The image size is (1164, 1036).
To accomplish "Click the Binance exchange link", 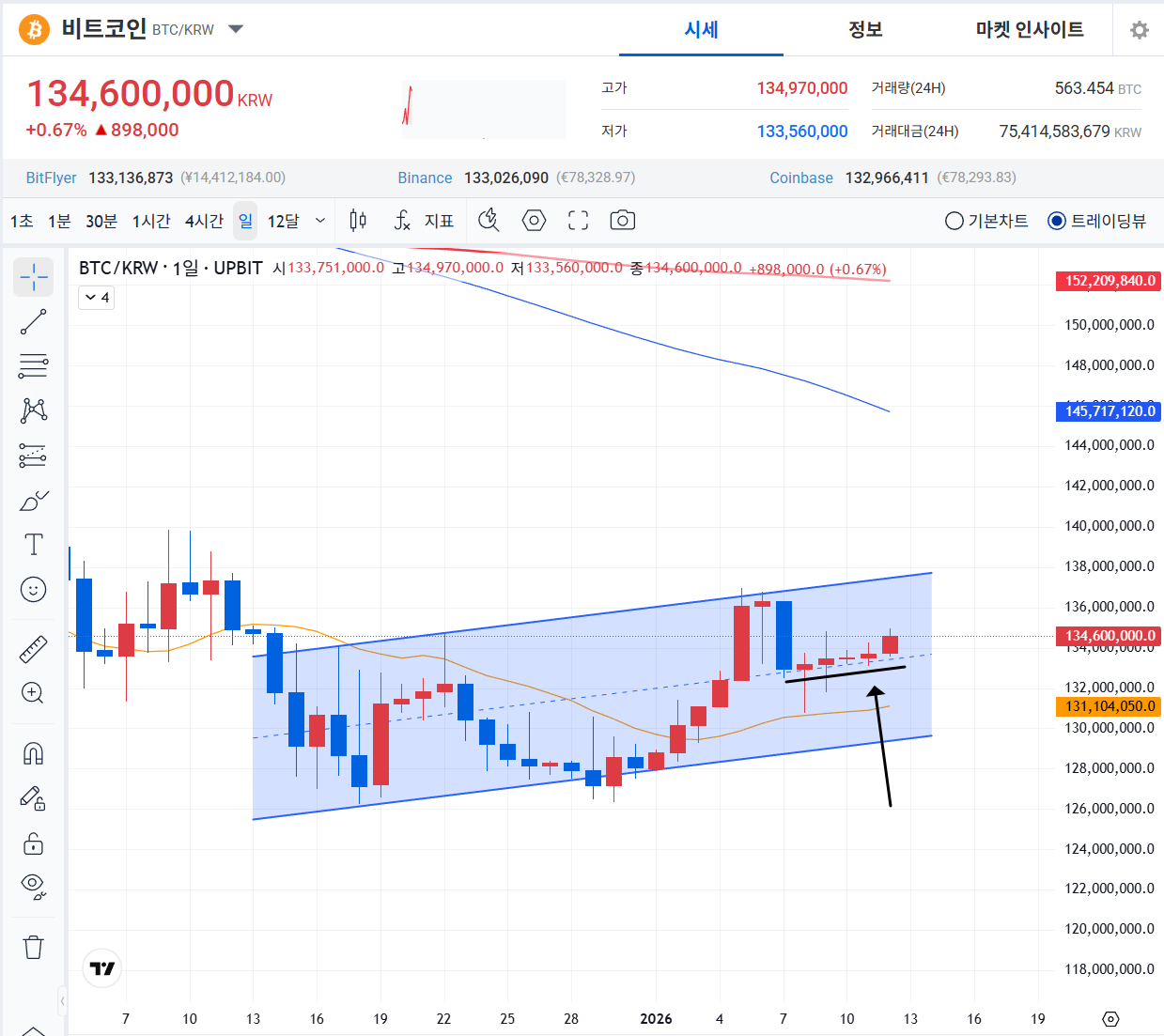I will pos(425,177).
